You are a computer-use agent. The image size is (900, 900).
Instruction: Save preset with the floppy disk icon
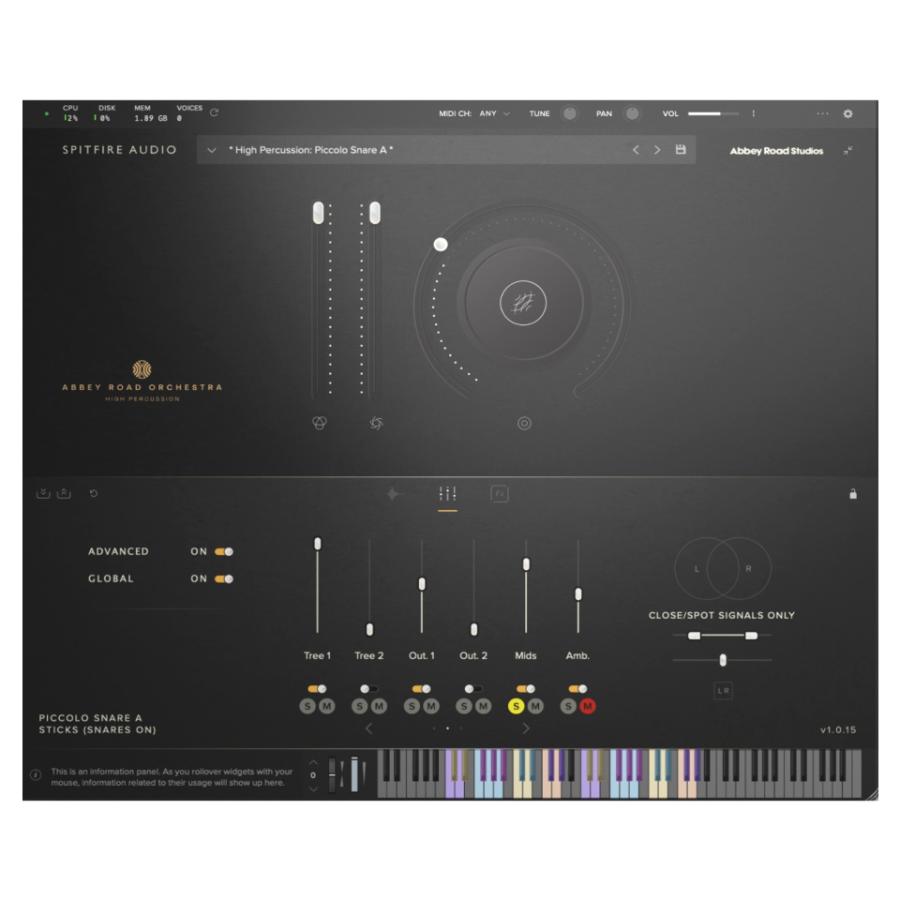[x=681, y=150]
